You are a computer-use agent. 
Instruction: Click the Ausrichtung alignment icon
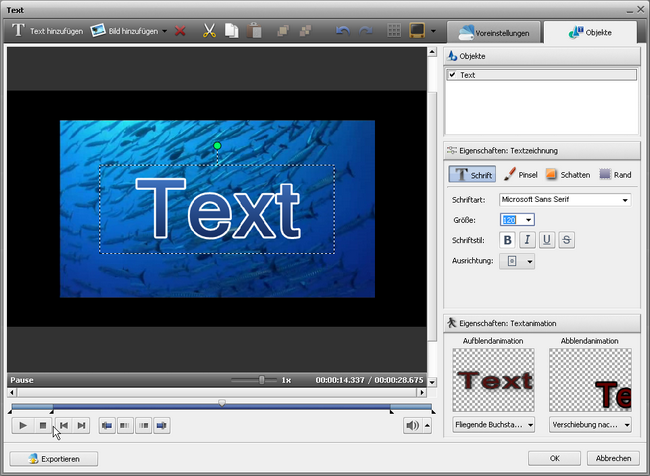coord(512,261)
